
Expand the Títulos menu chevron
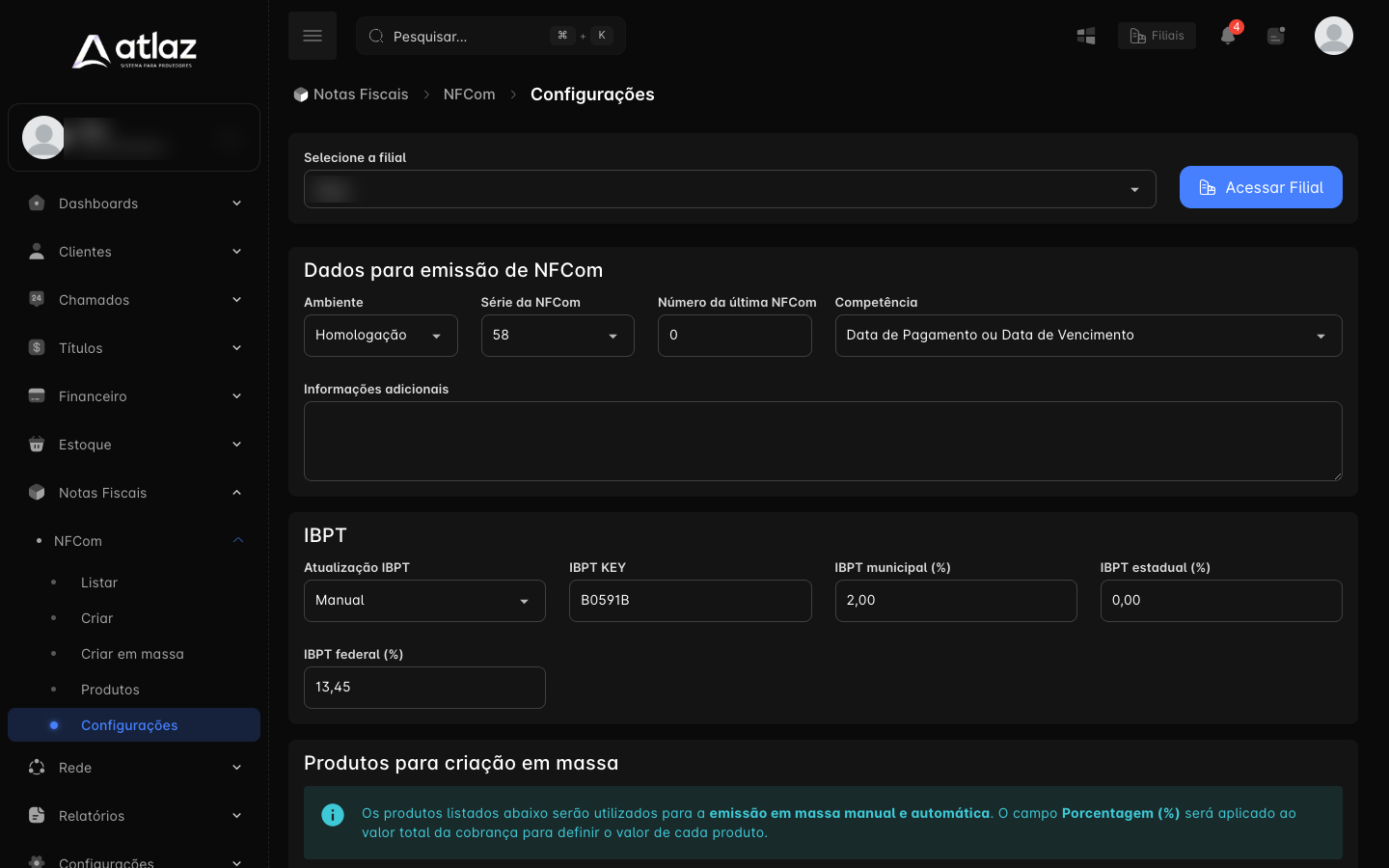(x=236, y=347)
